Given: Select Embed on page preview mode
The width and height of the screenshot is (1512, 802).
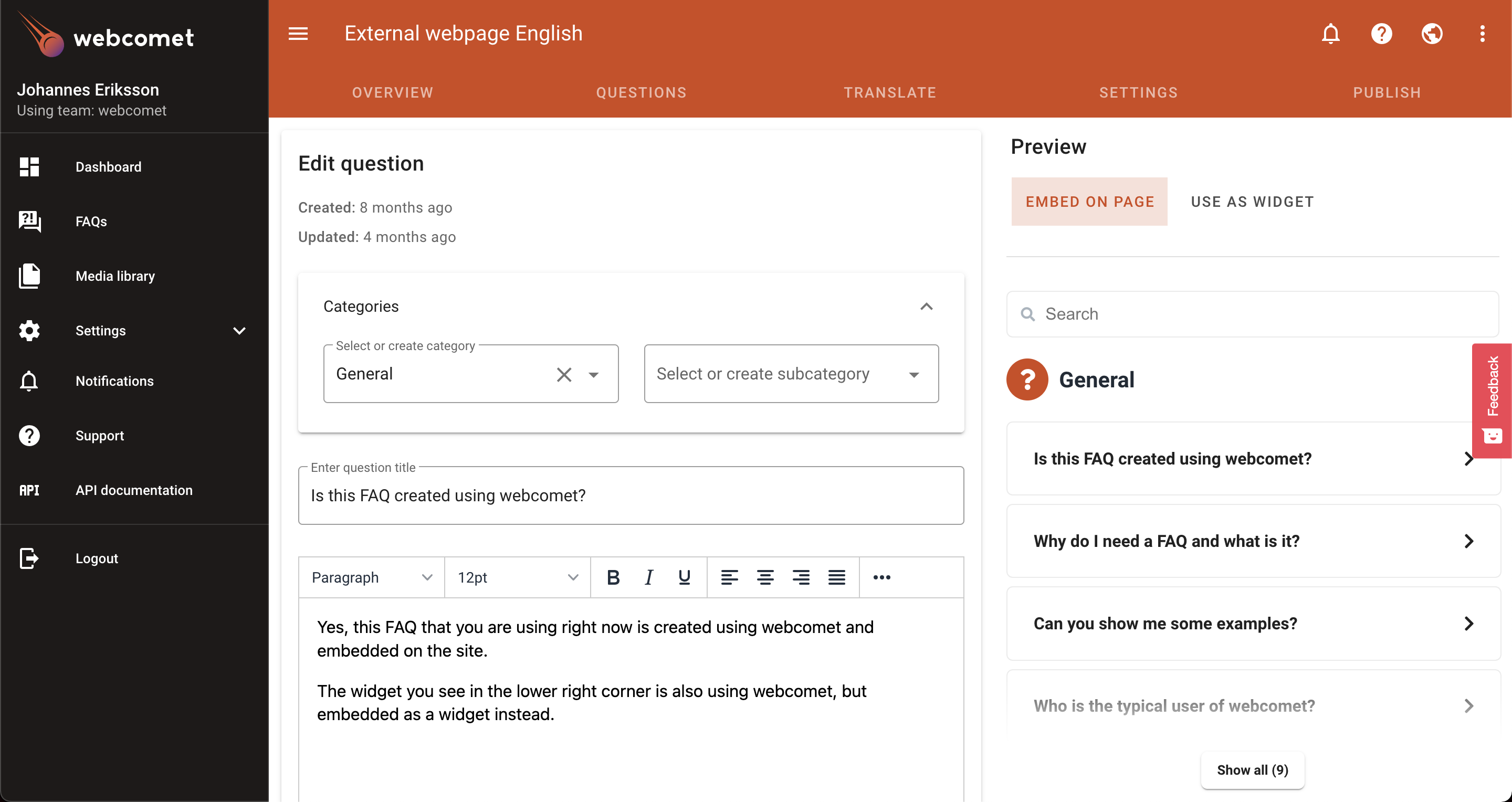Looking at the screenshot, I should coord(1089,201).
